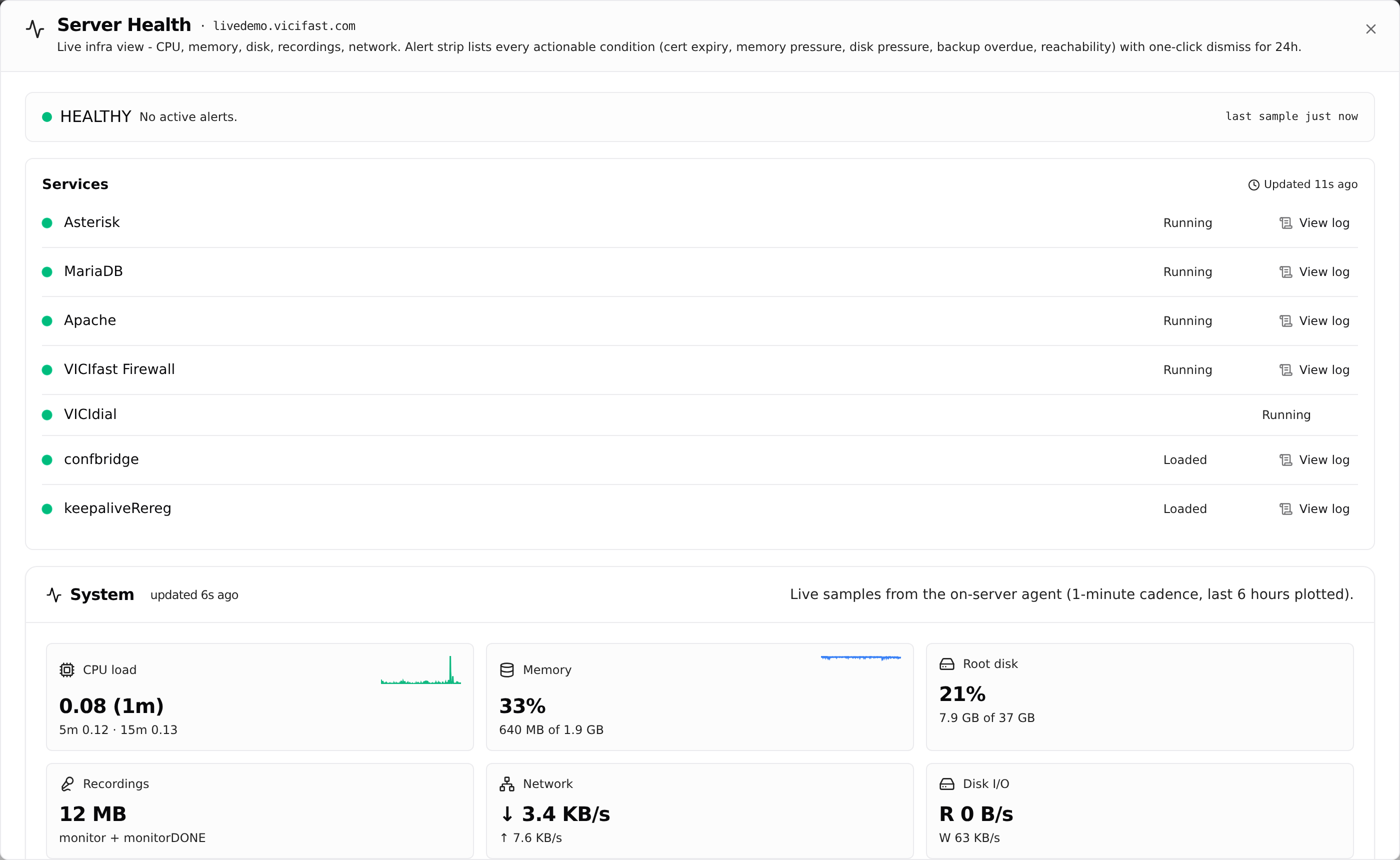This screenshot has height=860, width=1400.
Task: Open the keepaliveRereg View log
Action: pyautogui.click(x=1314, y=508)
